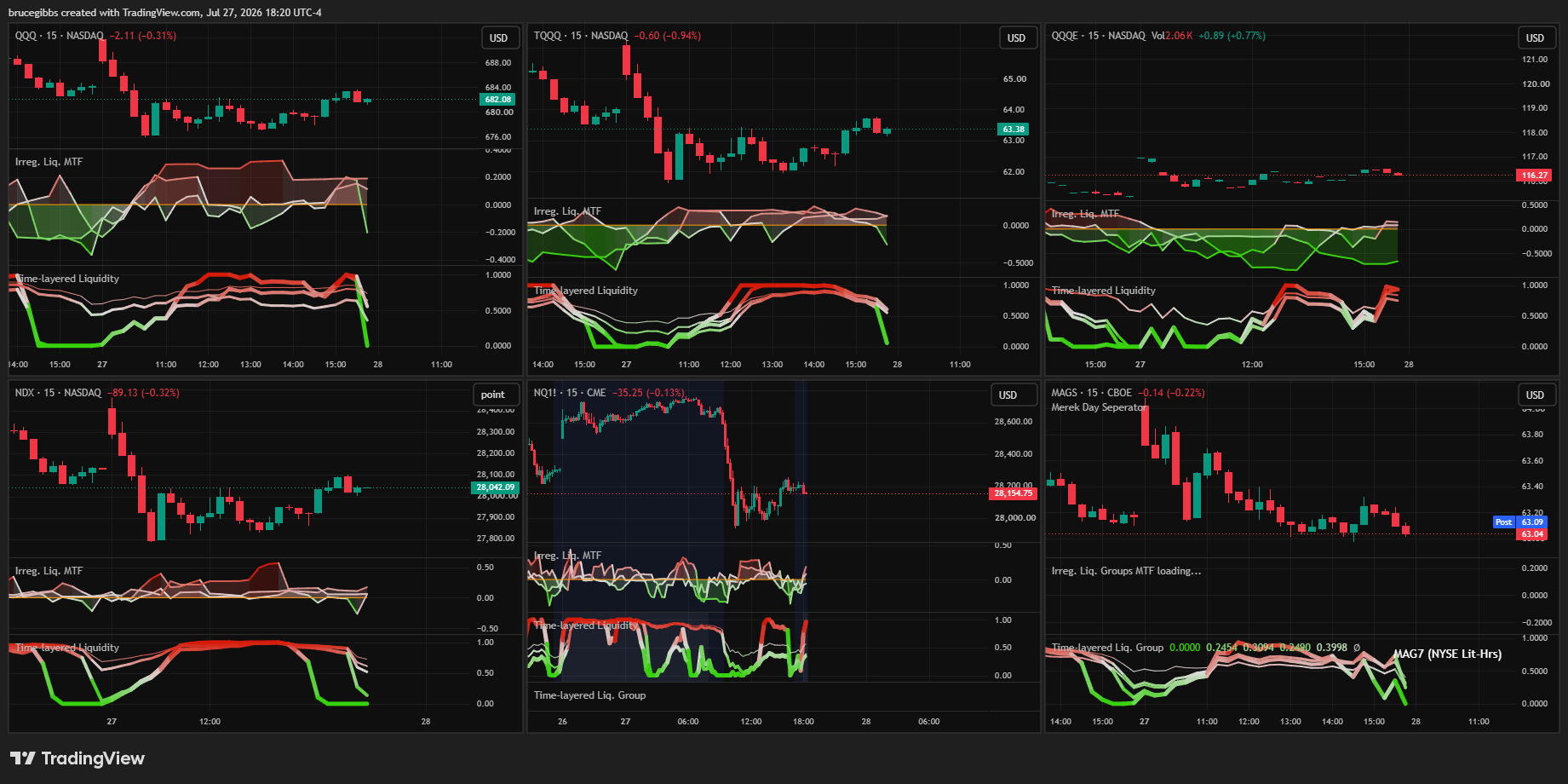The width and height of the screenshot is (1568, 784).
Task: Select the MAGS red price label 63.04
Action: [x=1532, y=534]
